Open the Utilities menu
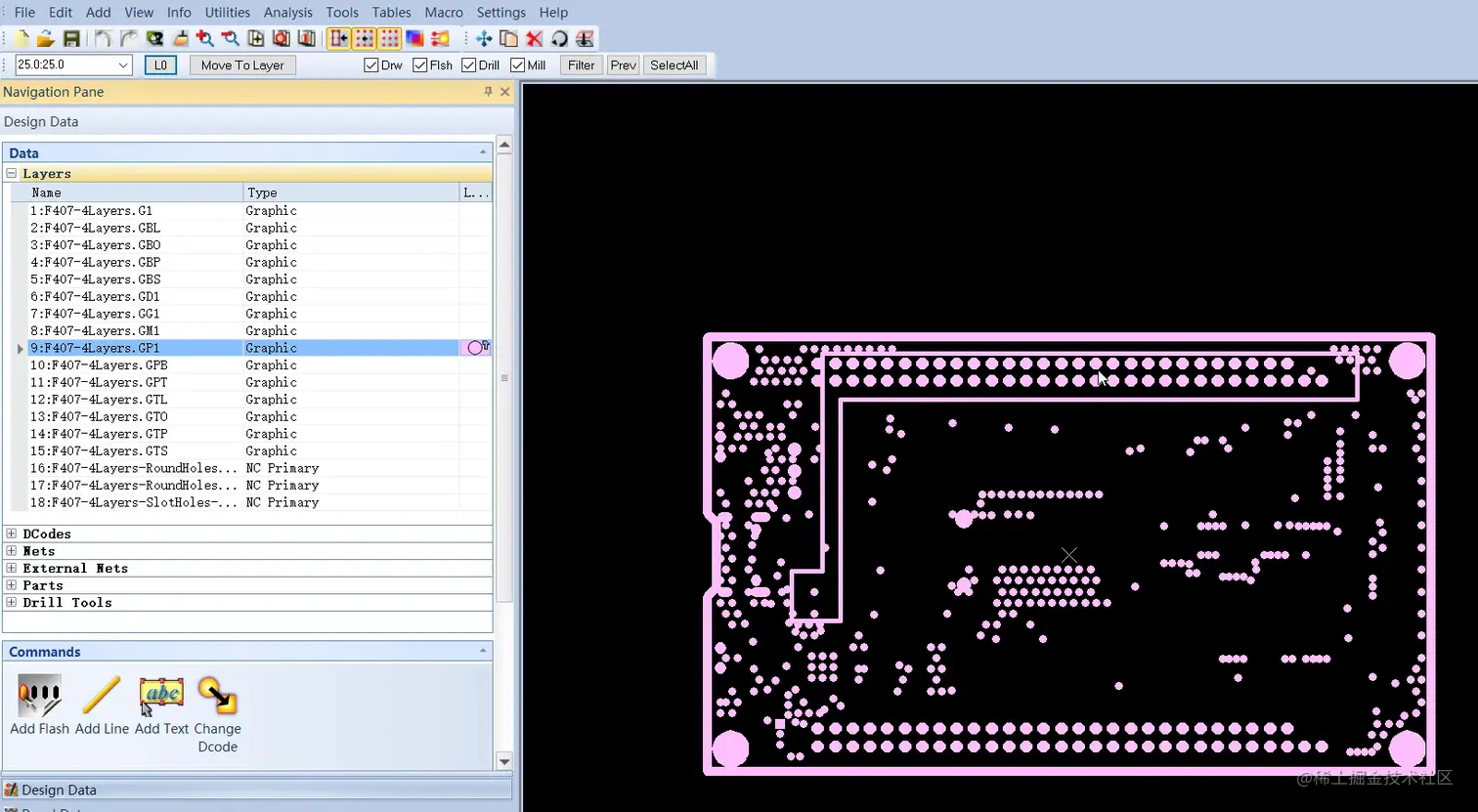The height and width of the screenshot is (812, 1478). (x=228, y=13)
